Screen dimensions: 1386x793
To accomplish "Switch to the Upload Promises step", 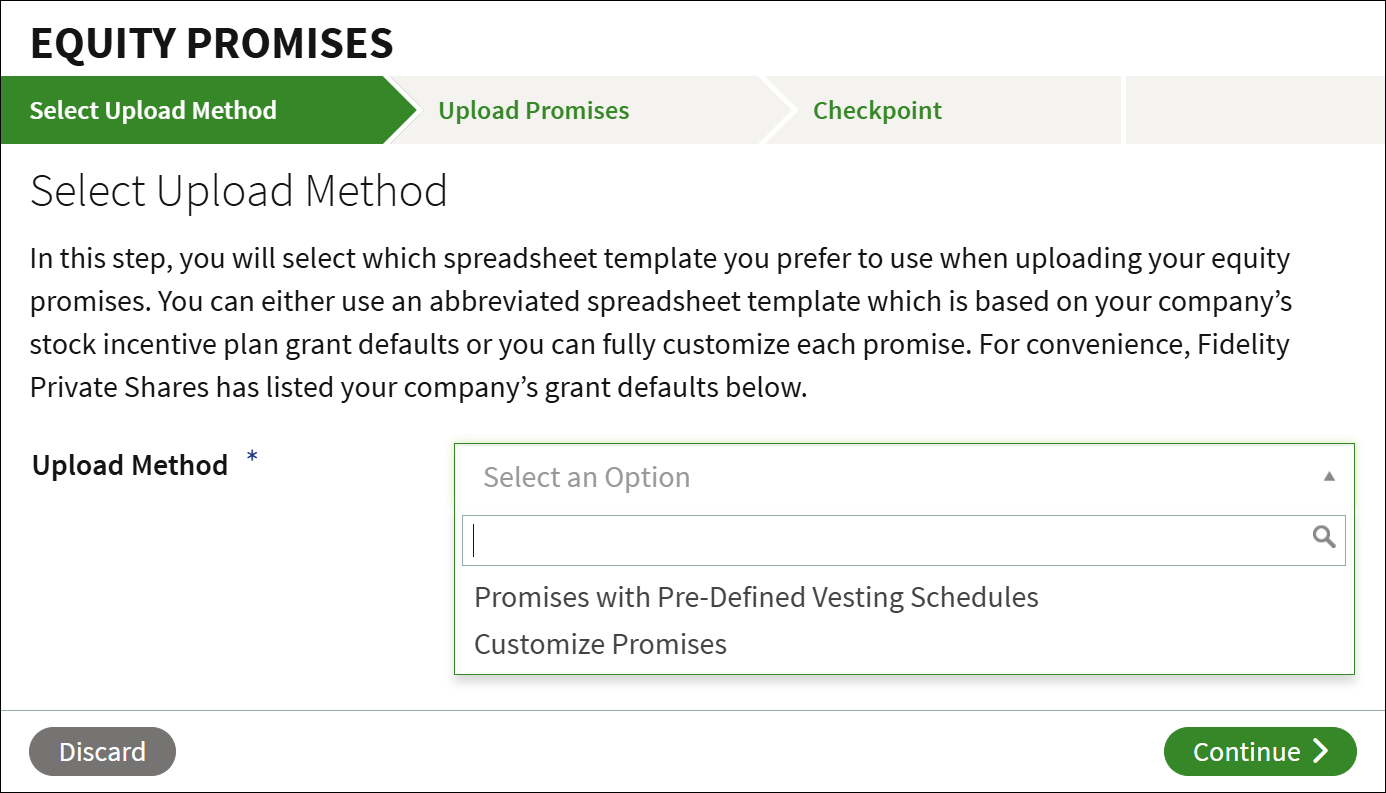I will pos(534,110).
